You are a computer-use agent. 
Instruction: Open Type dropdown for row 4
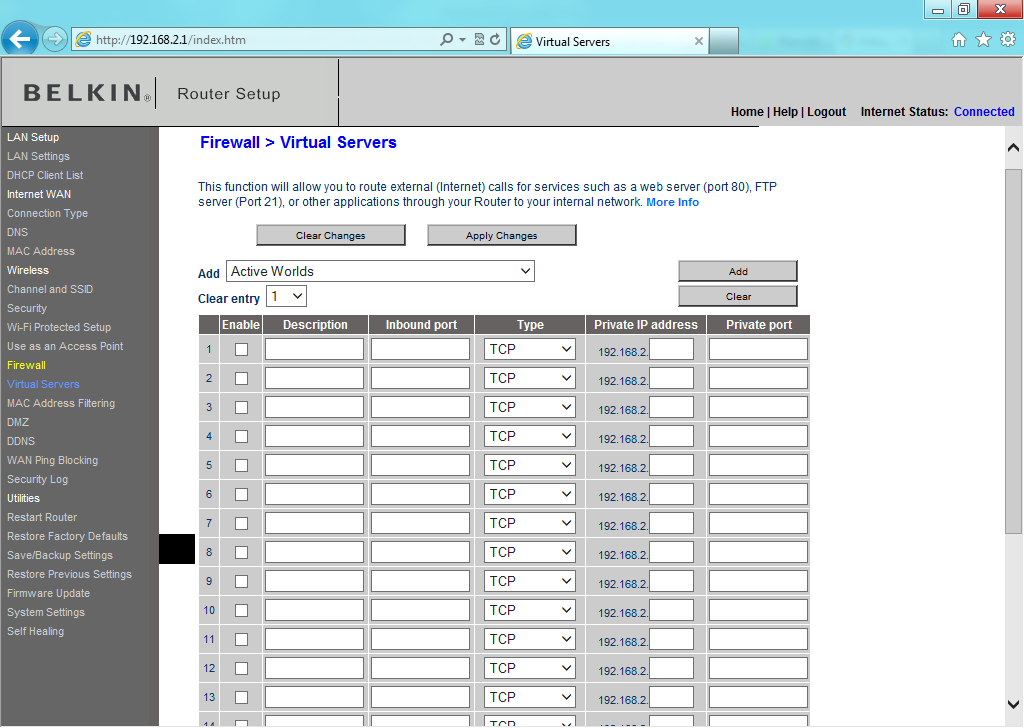pos(530,436)
